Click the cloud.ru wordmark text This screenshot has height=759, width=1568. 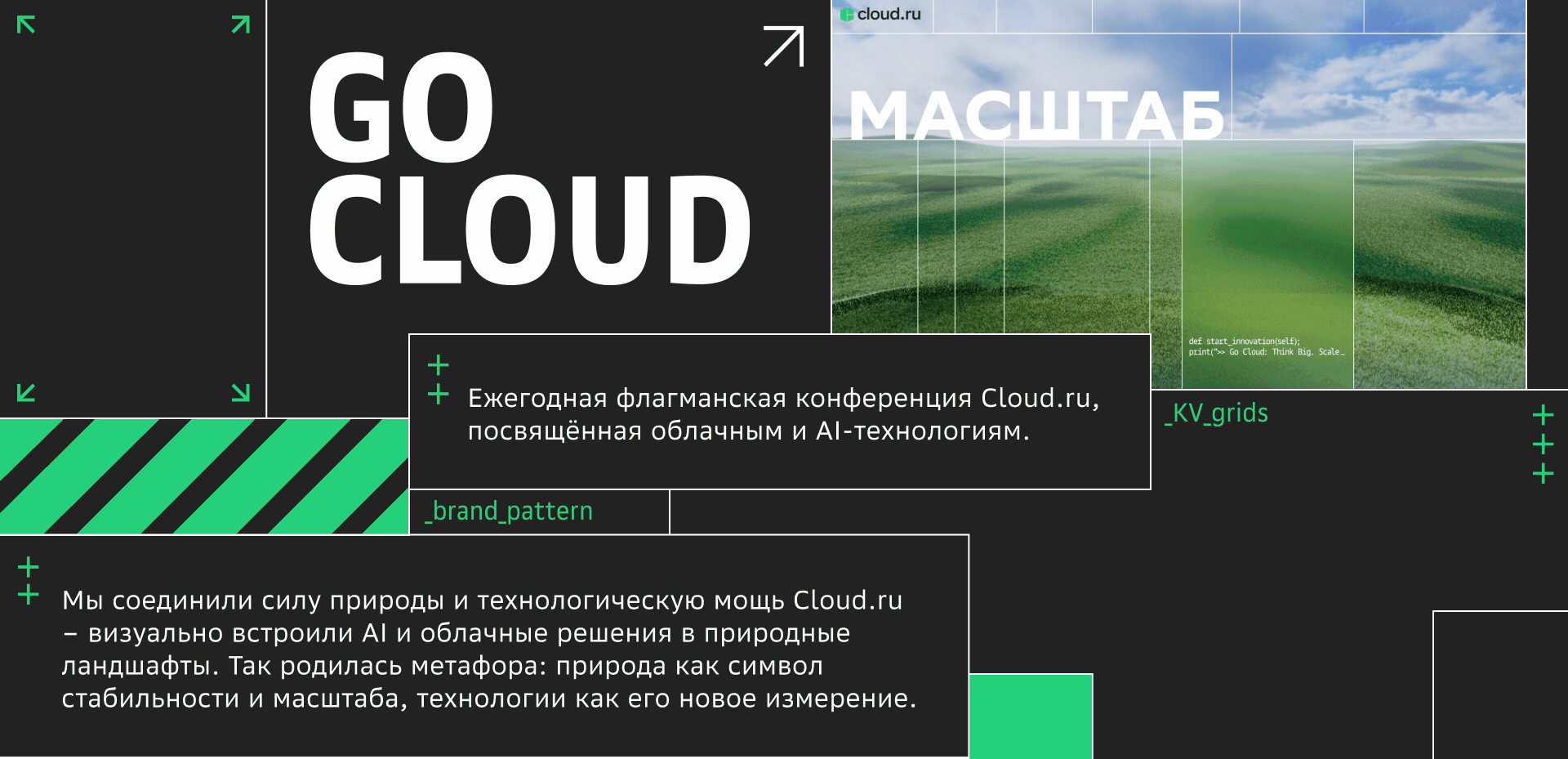tap(889, 15)
